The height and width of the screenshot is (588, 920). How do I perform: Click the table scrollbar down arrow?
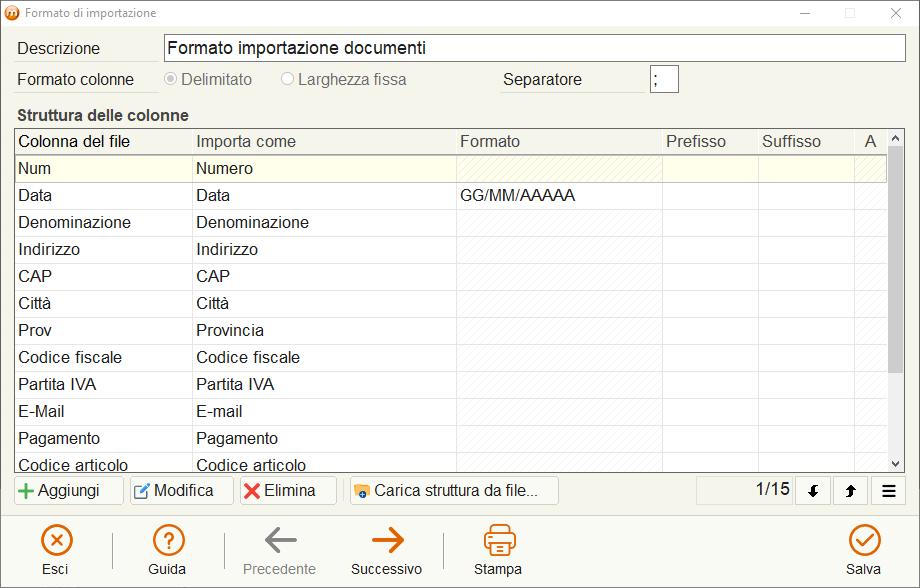[x=895, y=464]
